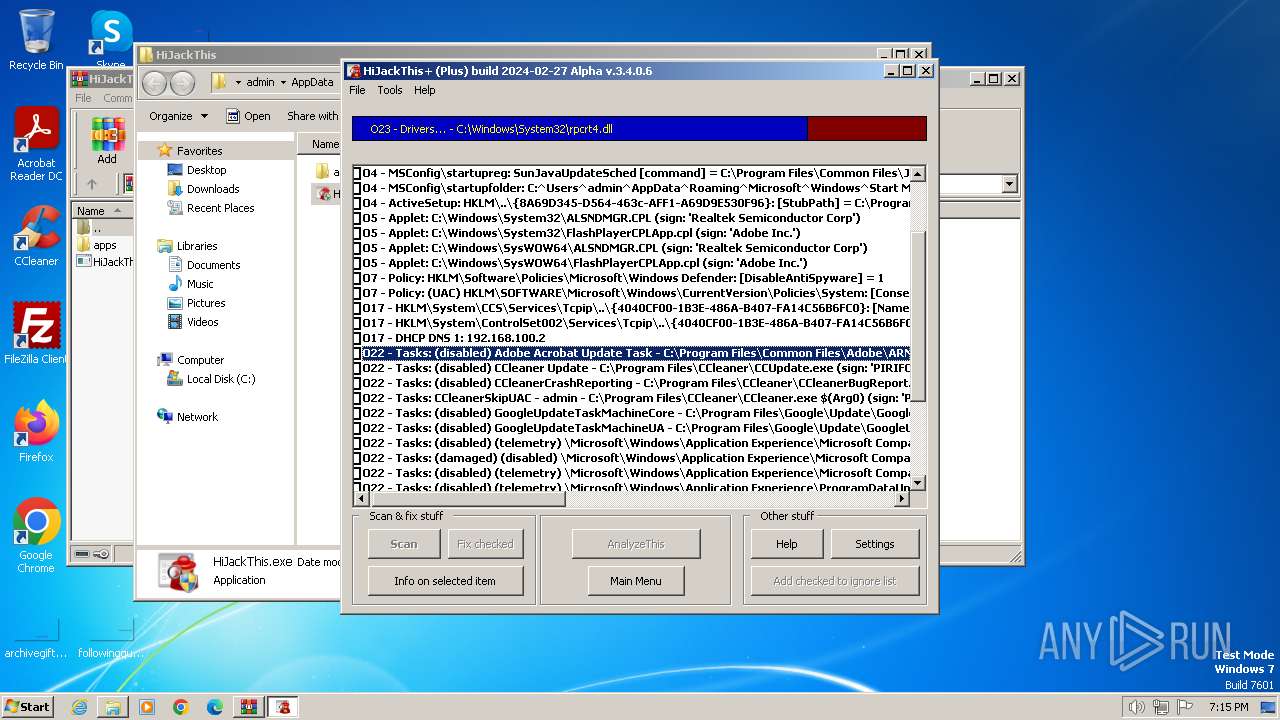Screen dimensions: 1280x720
Task: Click Share with in Explorer toolbar
Action: click(x=312, y=116)
